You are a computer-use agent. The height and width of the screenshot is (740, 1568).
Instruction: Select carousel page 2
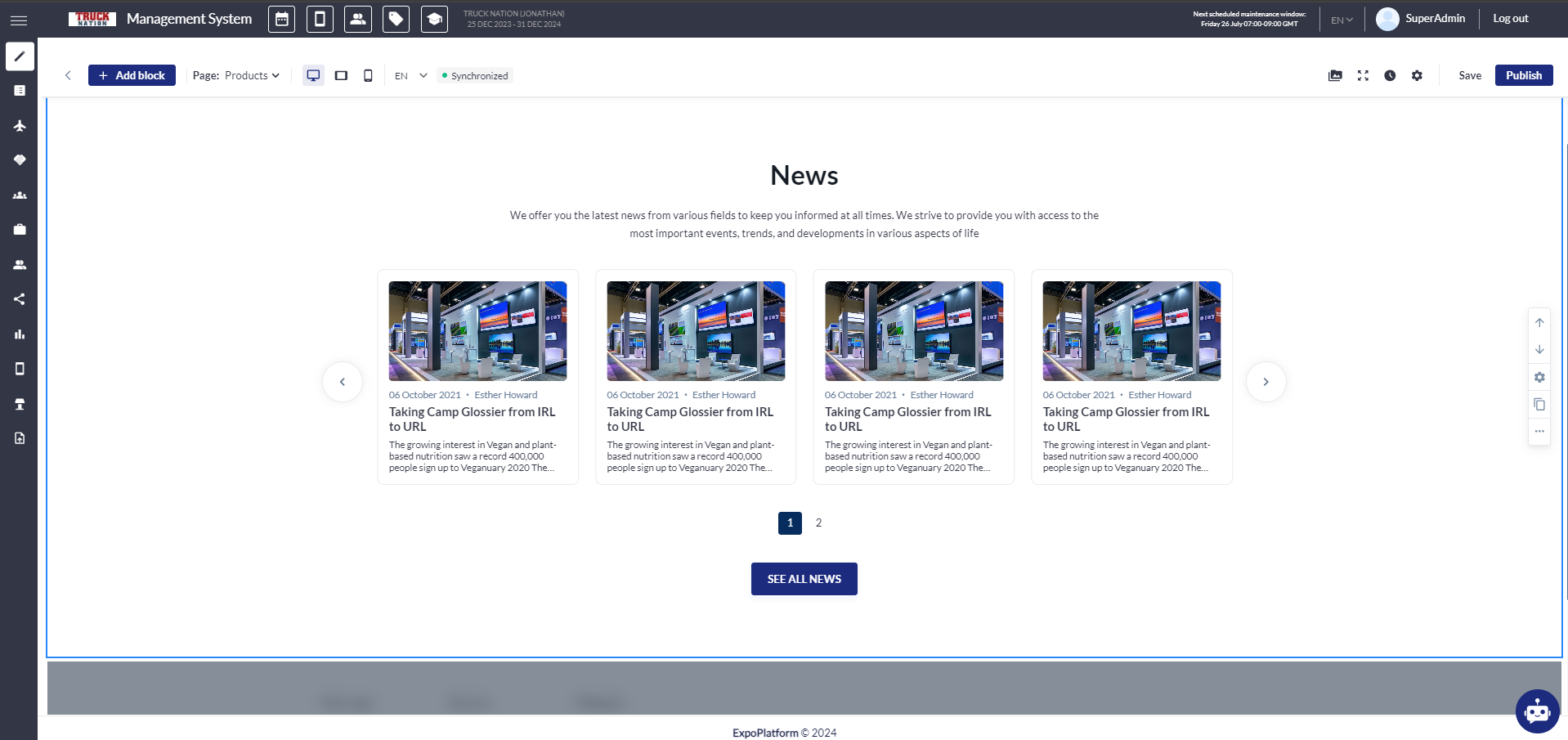pyautogui.click(x=818, y=522)
